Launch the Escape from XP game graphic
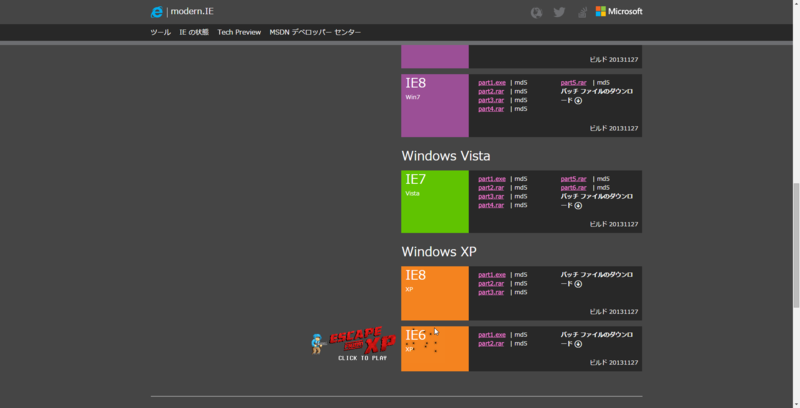 pos(353,344)
